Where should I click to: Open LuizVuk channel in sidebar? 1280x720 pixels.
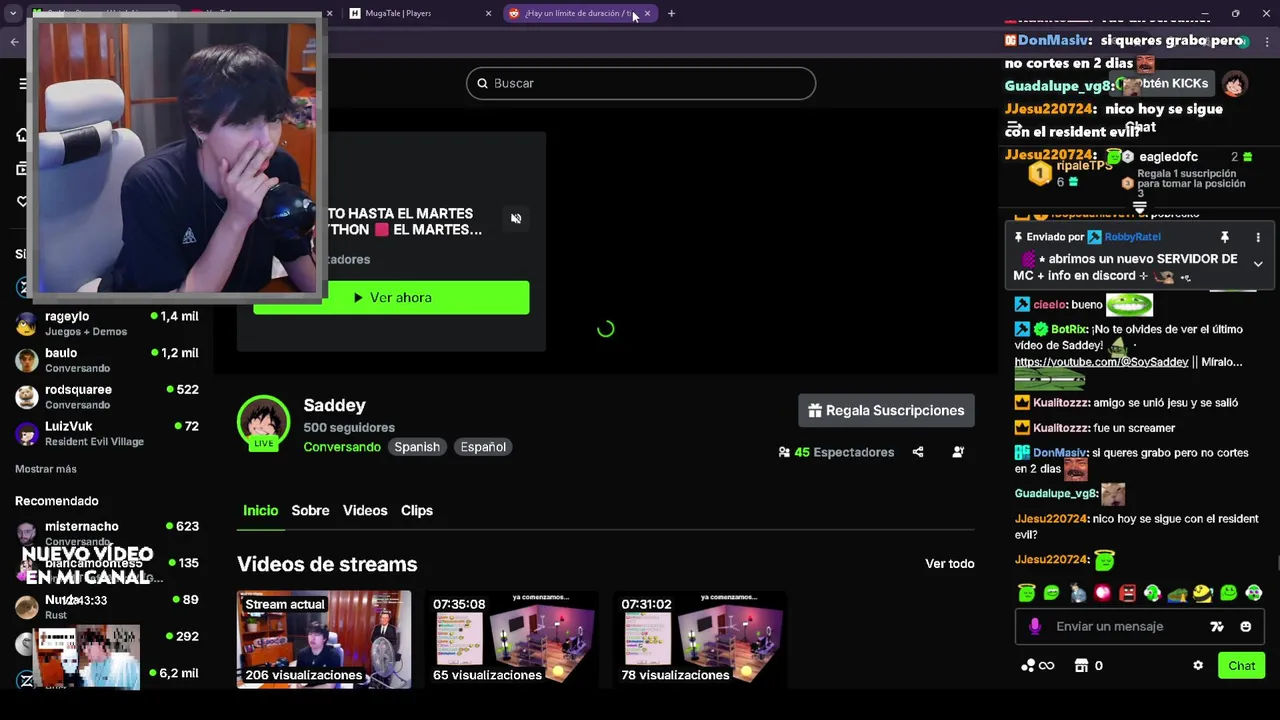[x=107, y=433]
